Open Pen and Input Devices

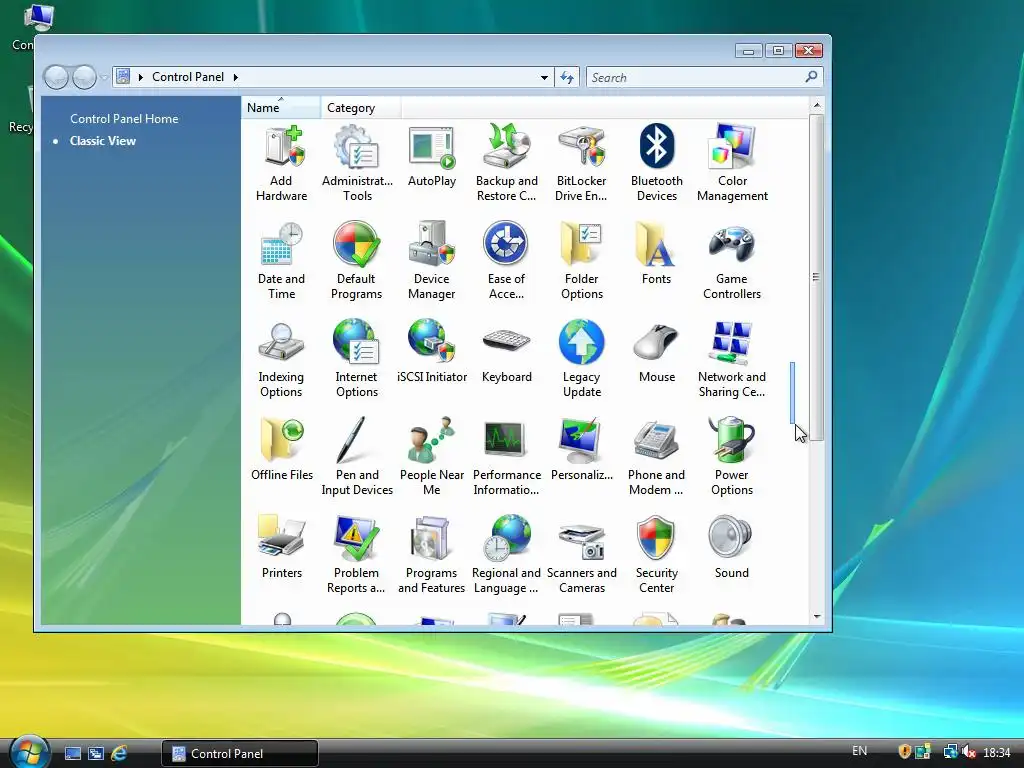pyautogui.click(x=357, y=457)
